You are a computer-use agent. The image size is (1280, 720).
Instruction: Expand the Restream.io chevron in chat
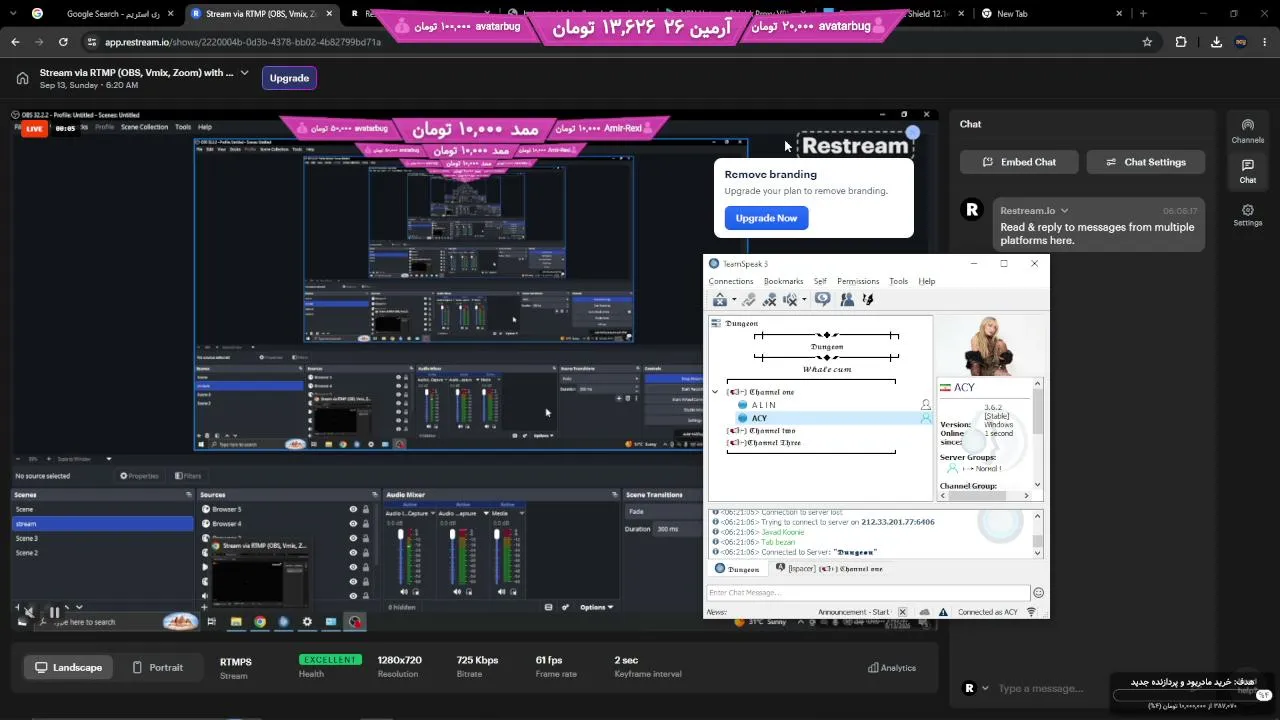click(x=1064, y=211)
